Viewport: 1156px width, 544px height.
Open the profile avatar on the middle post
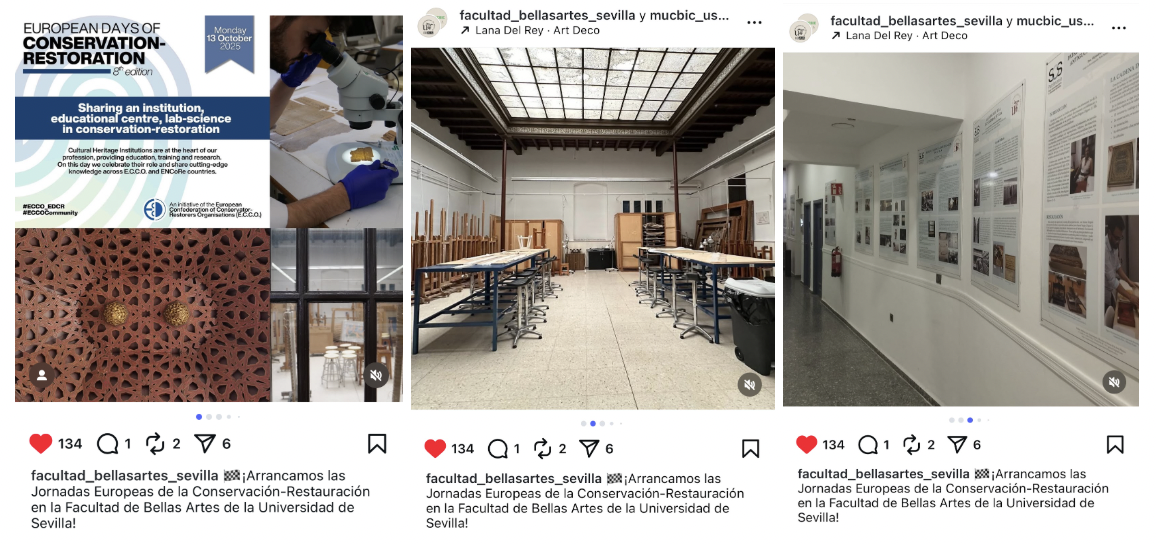pyautogui.click(x=433, y=23)
